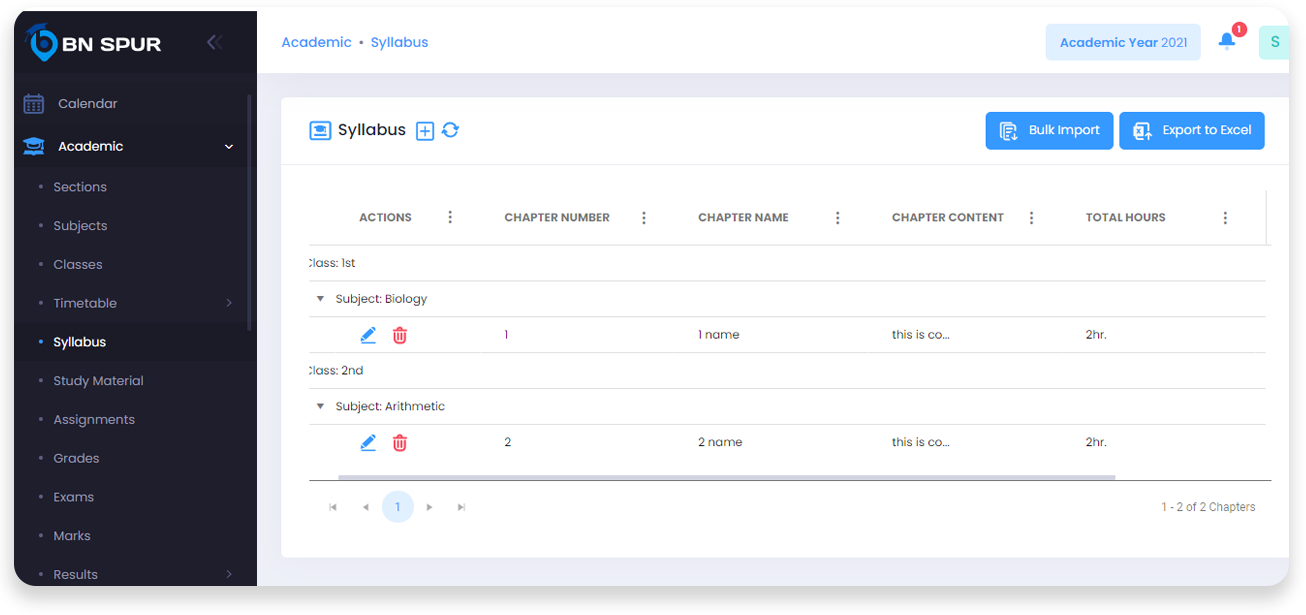This screenshot has height=615, width=1306.
Task: Expand the Timetable submenu
Action: tap(228, 303)
